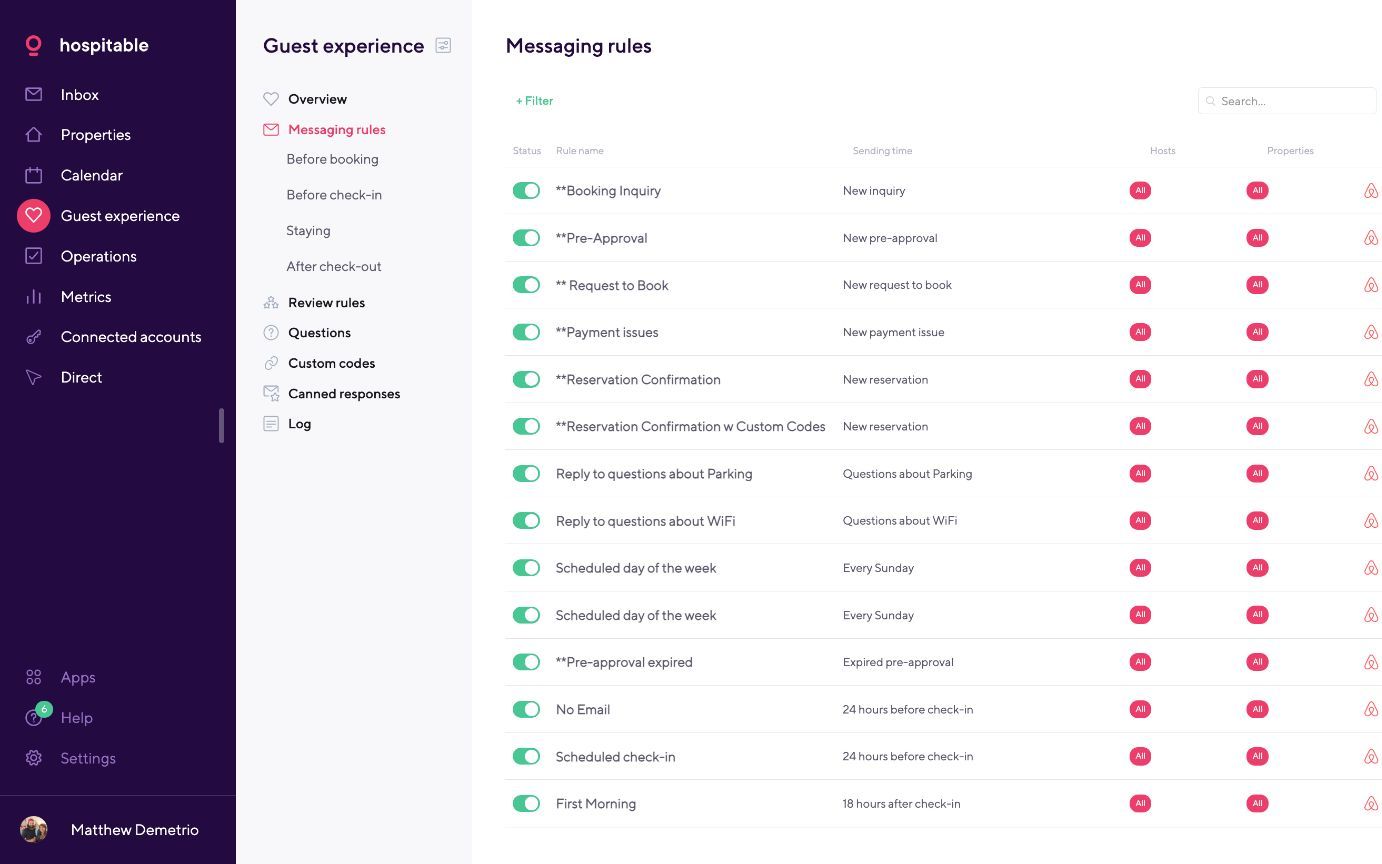The height and width of the screenshot is (864, 1382).
Task: Open the Settings gear icon
Action: 33,758
